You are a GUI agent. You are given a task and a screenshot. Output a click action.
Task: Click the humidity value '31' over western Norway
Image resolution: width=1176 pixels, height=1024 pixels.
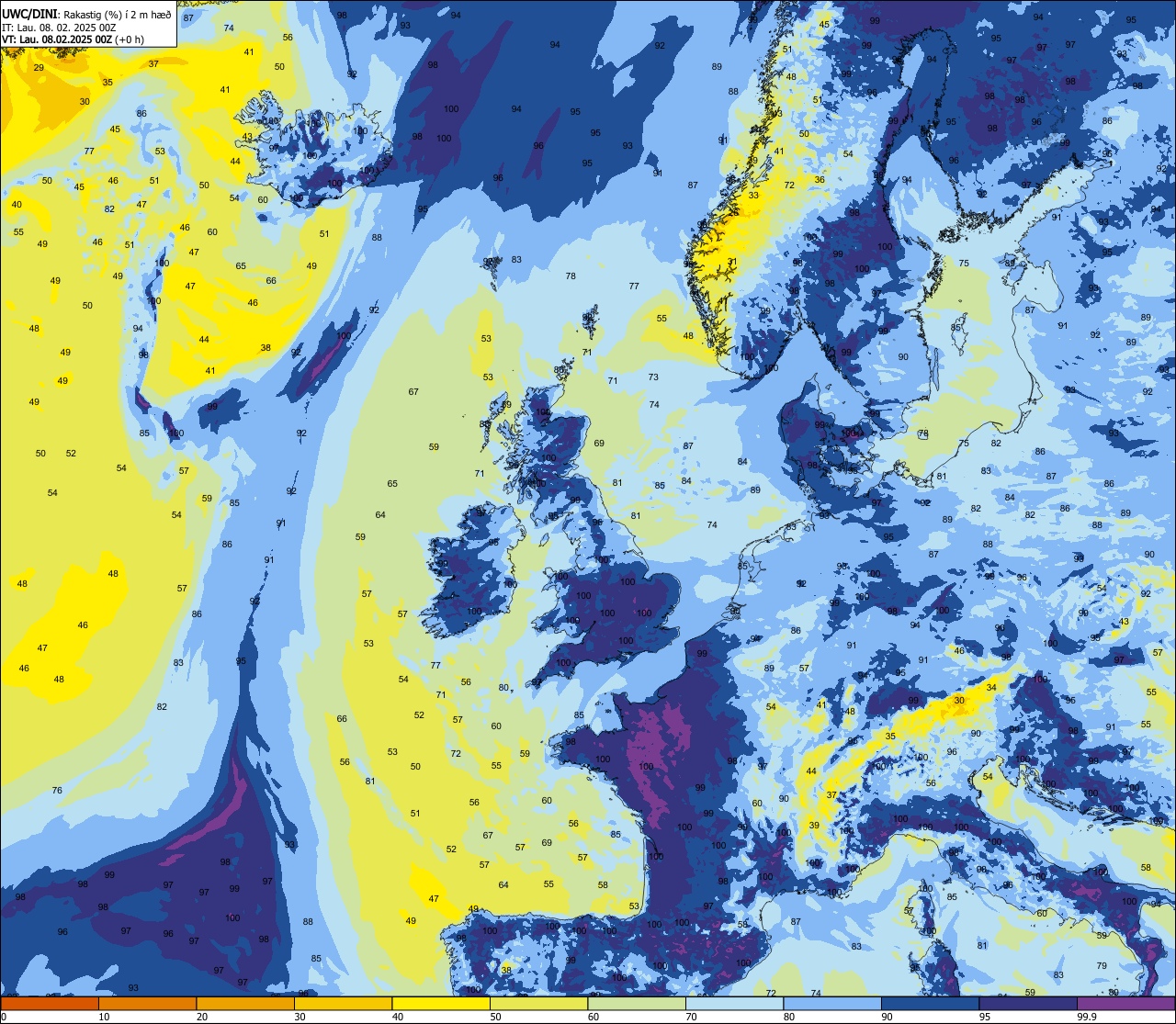pyautogui.click(x=732, y=263)
